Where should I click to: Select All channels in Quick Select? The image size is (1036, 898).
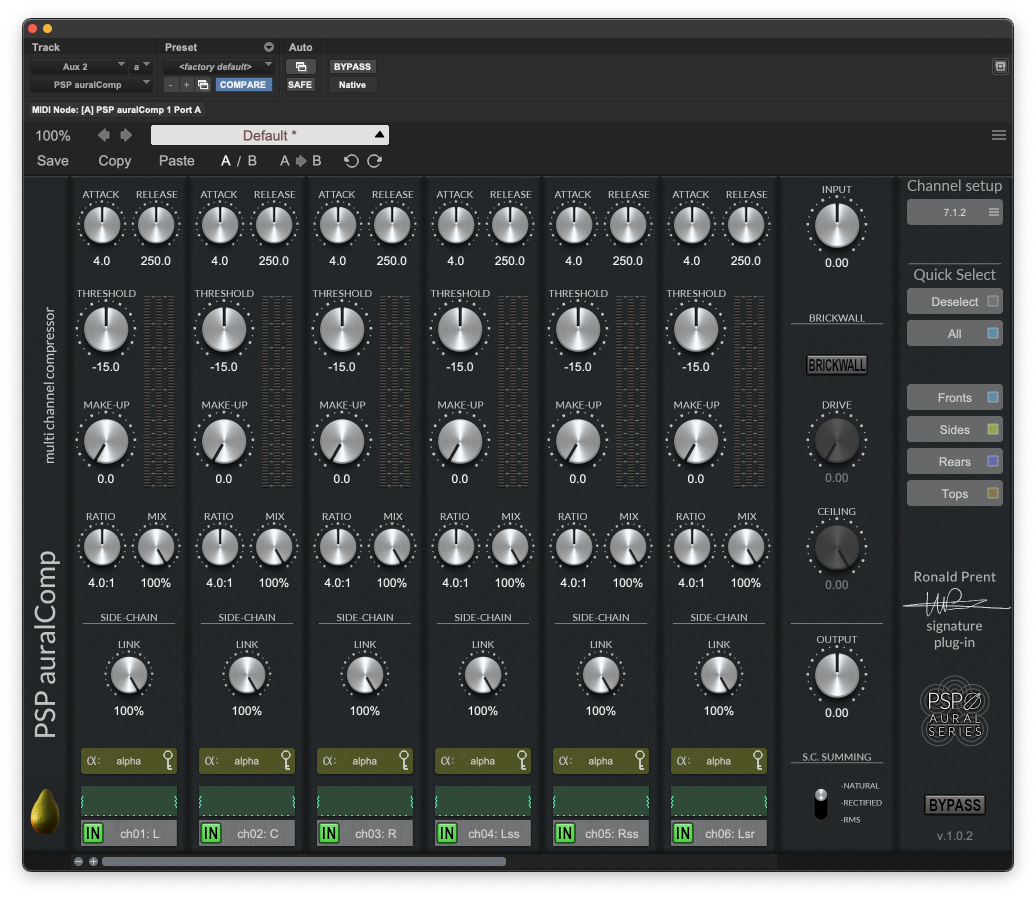[955, 333]
